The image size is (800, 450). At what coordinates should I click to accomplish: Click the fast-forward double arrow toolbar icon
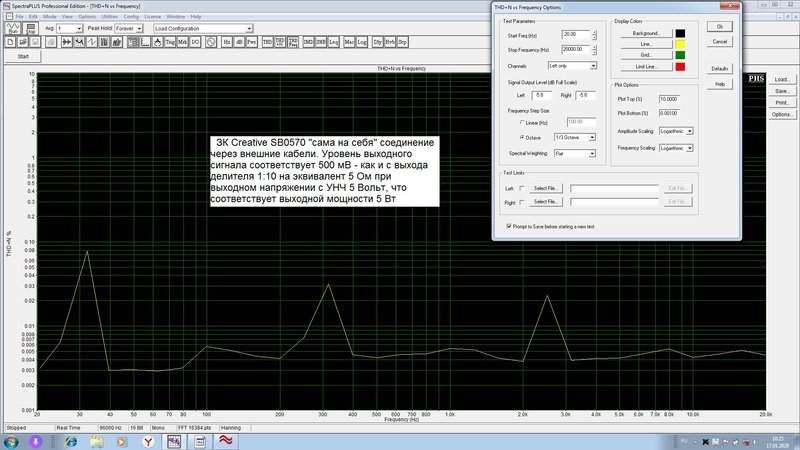point(66,42)
